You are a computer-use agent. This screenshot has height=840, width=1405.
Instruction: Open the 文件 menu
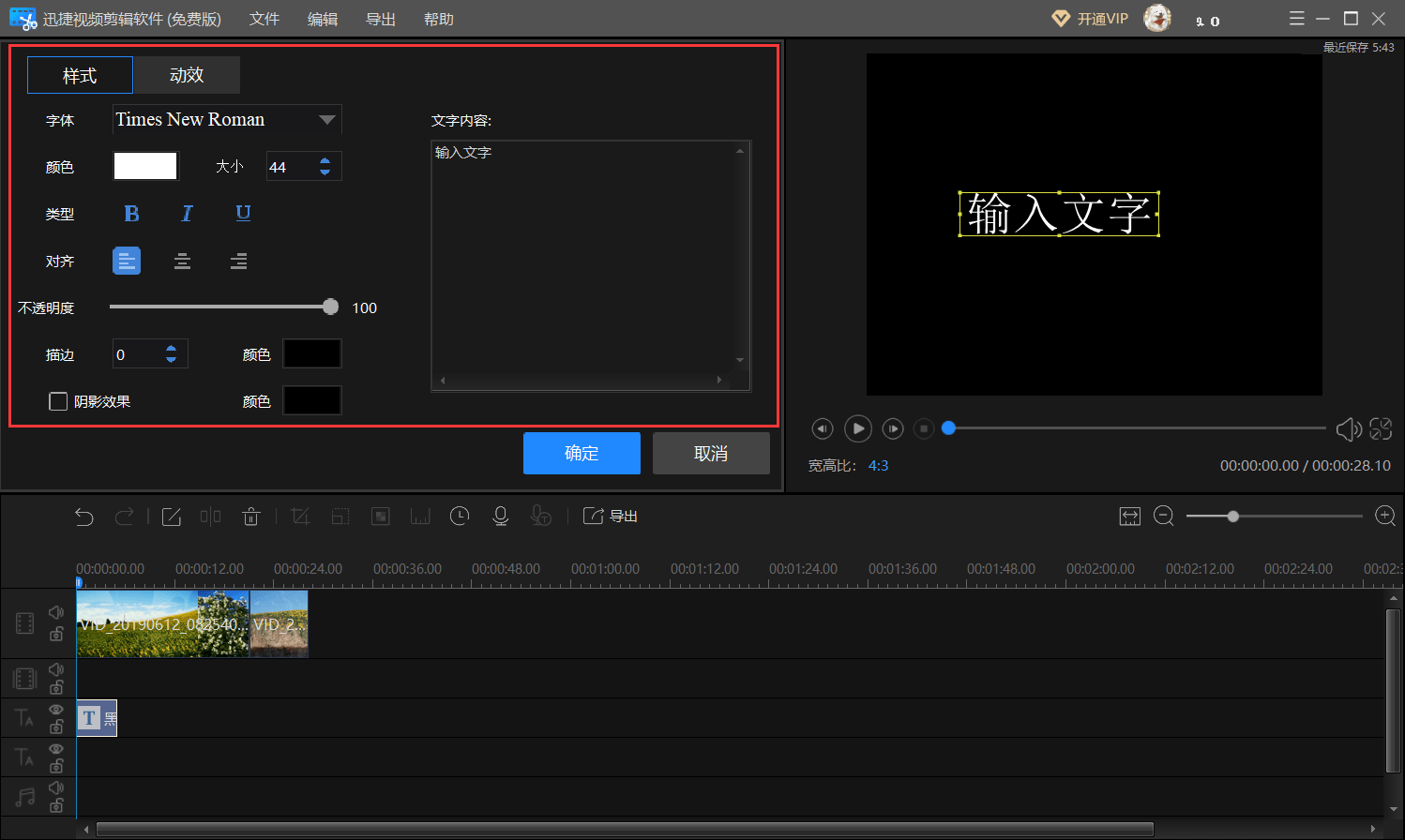264,19
